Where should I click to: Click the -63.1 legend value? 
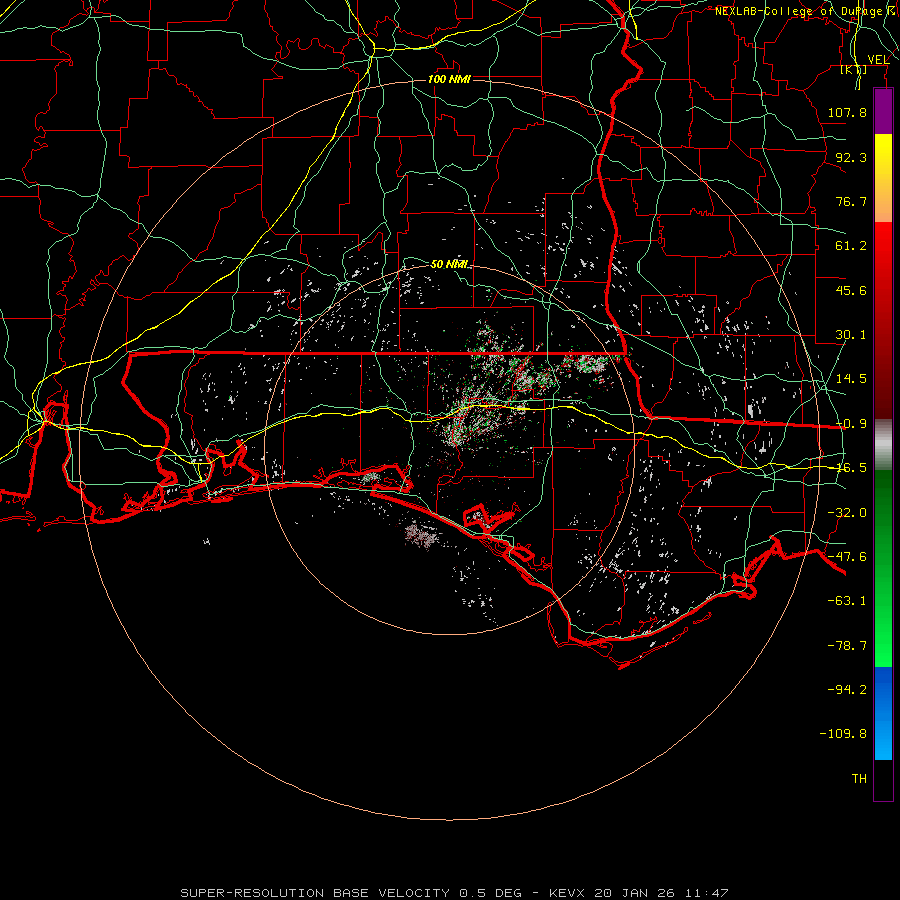coord(847,601)
